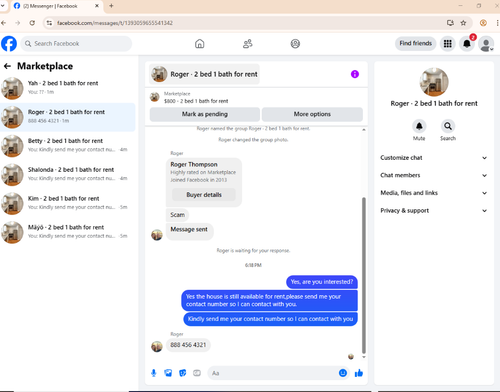500x392 pixels.
Task: Click the 6:18 PM timestamp
Action: tap(253, 265)
